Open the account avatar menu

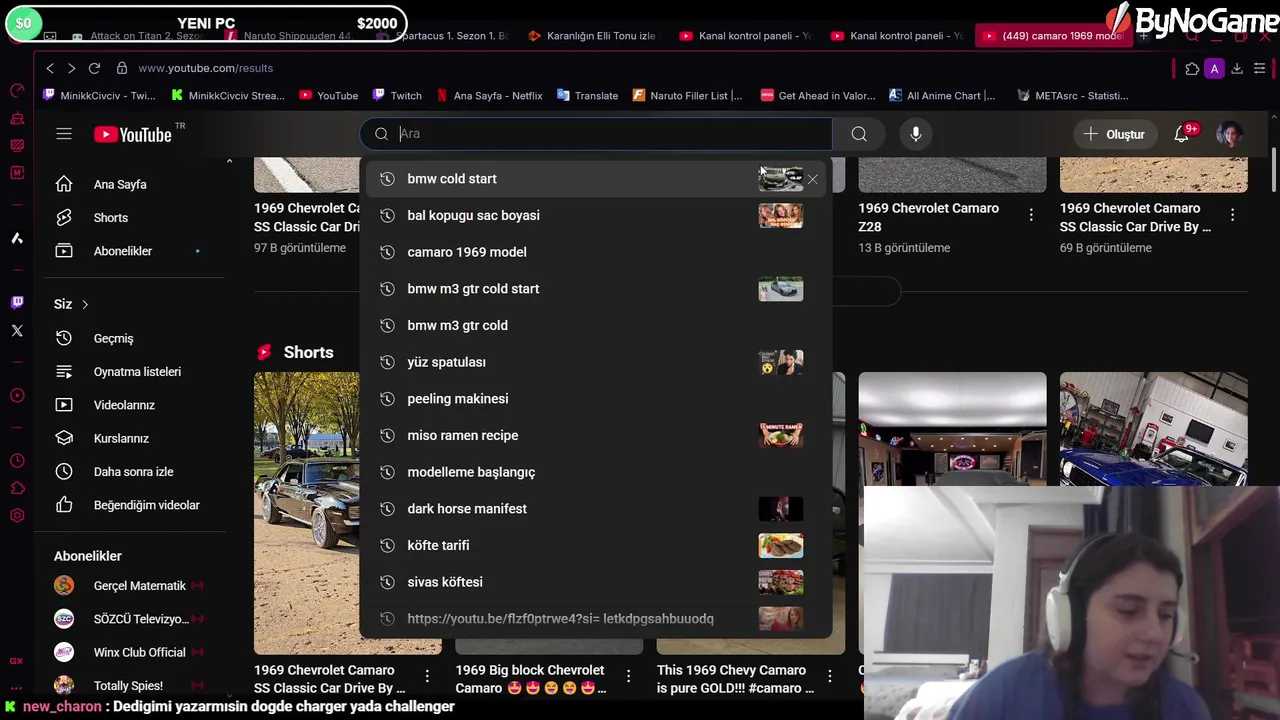point(1229,134)
